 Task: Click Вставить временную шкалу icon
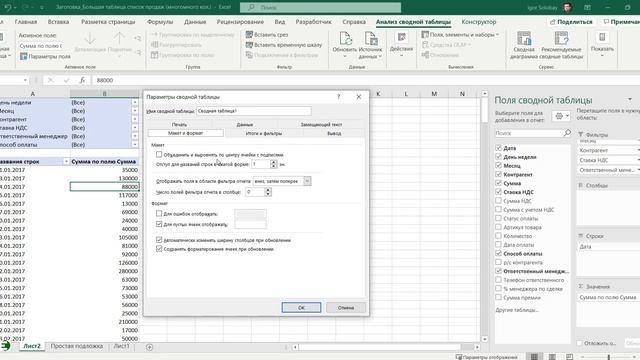[249, 45]
